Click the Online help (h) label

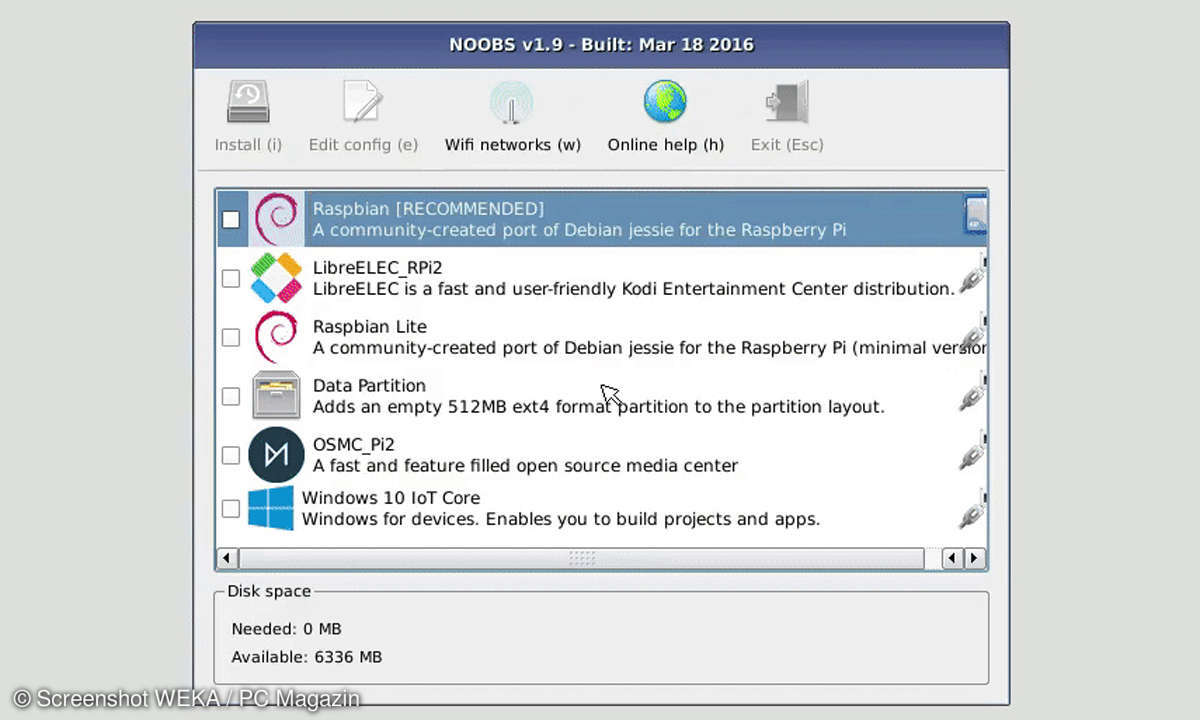point(666,145)
